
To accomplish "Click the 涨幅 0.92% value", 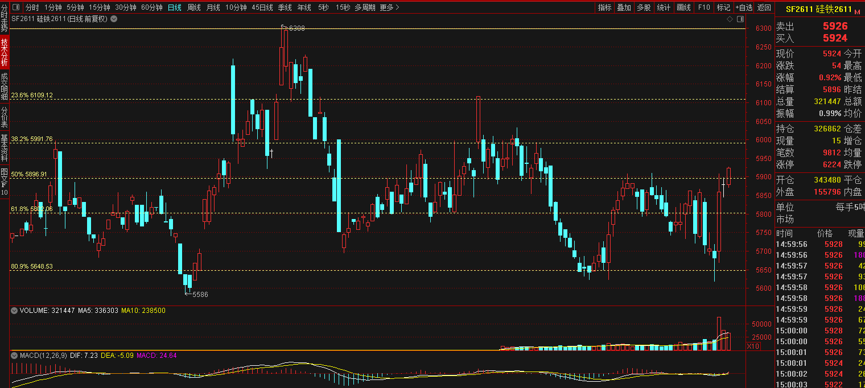I will tap(831, 77).
